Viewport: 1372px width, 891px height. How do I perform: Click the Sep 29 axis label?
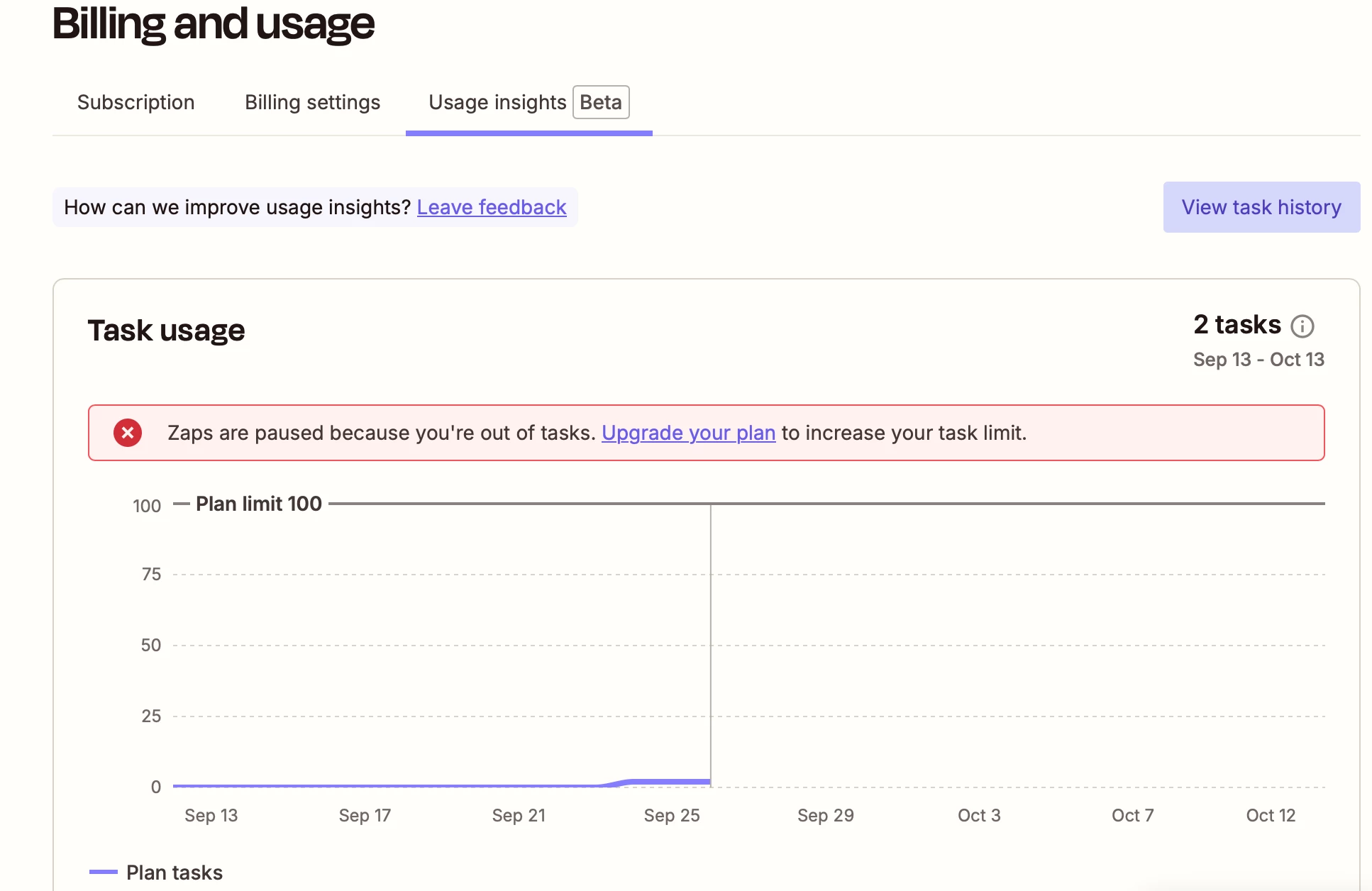(x=826, y=816)
